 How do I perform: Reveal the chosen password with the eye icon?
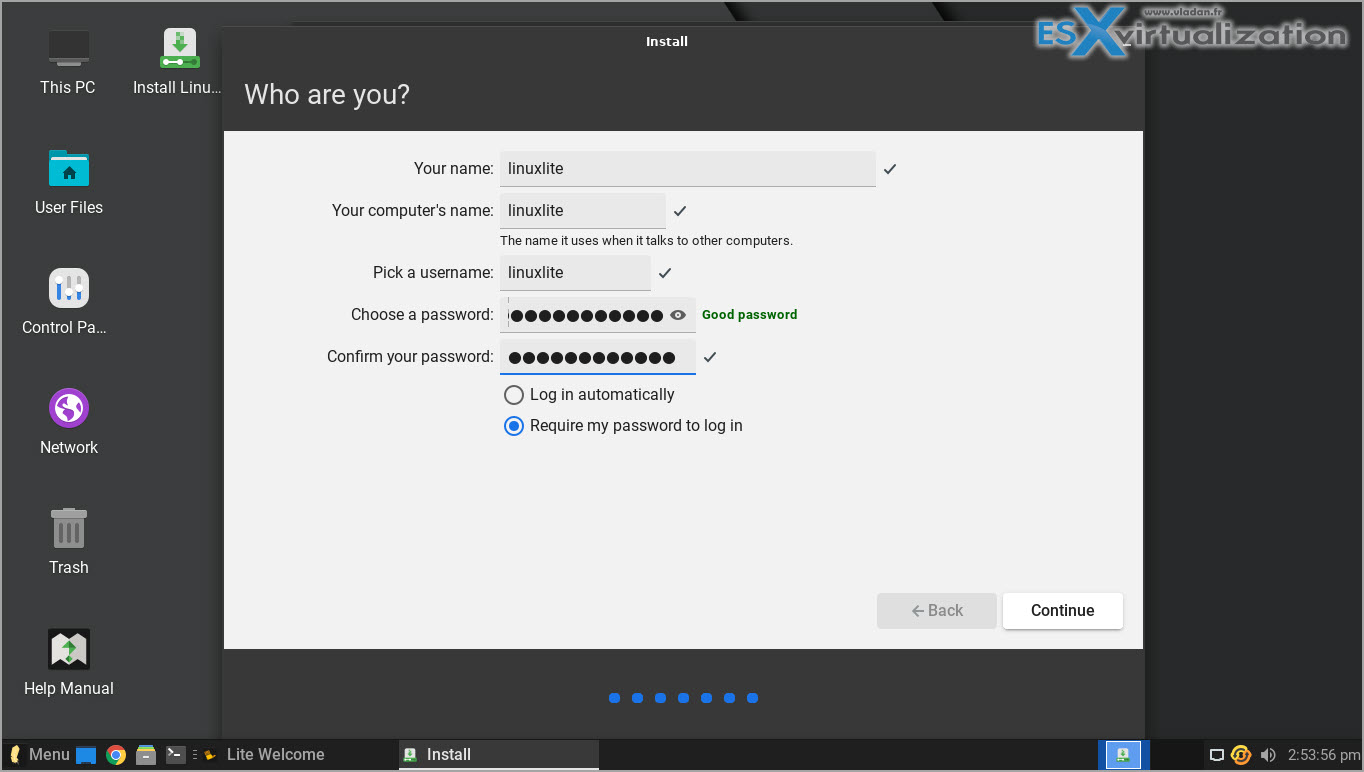[x=679, y=314]
